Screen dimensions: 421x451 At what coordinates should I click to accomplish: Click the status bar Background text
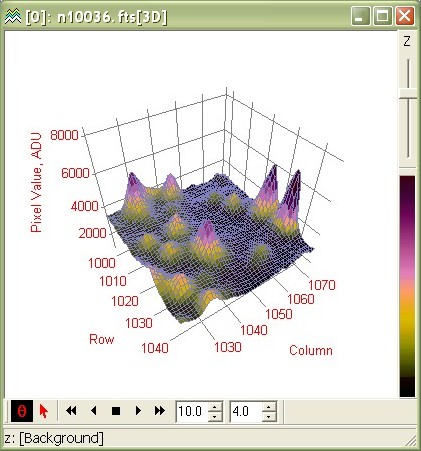click(x=62, y=438)
